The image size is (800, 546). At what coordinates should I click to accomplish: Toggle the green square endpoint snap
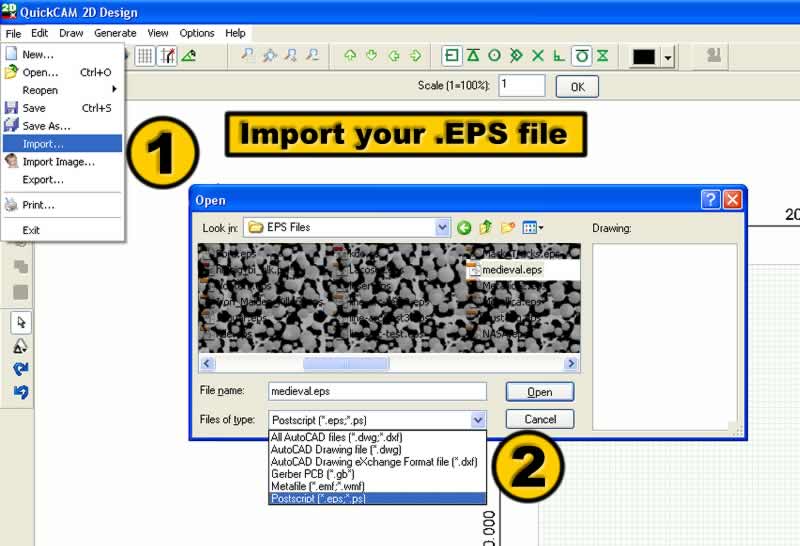click(x=452, y=55)
